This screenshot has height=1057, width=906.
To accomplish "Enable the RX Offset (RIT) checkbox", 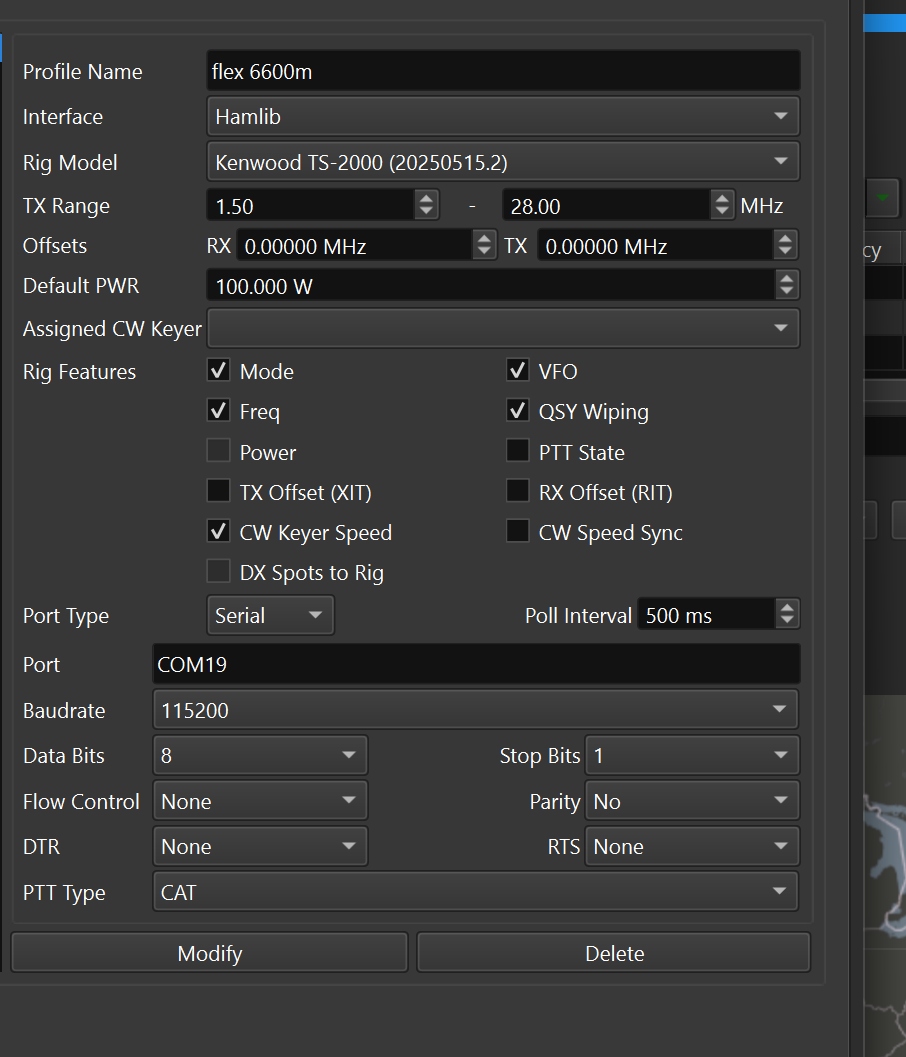I will (518, 491).
